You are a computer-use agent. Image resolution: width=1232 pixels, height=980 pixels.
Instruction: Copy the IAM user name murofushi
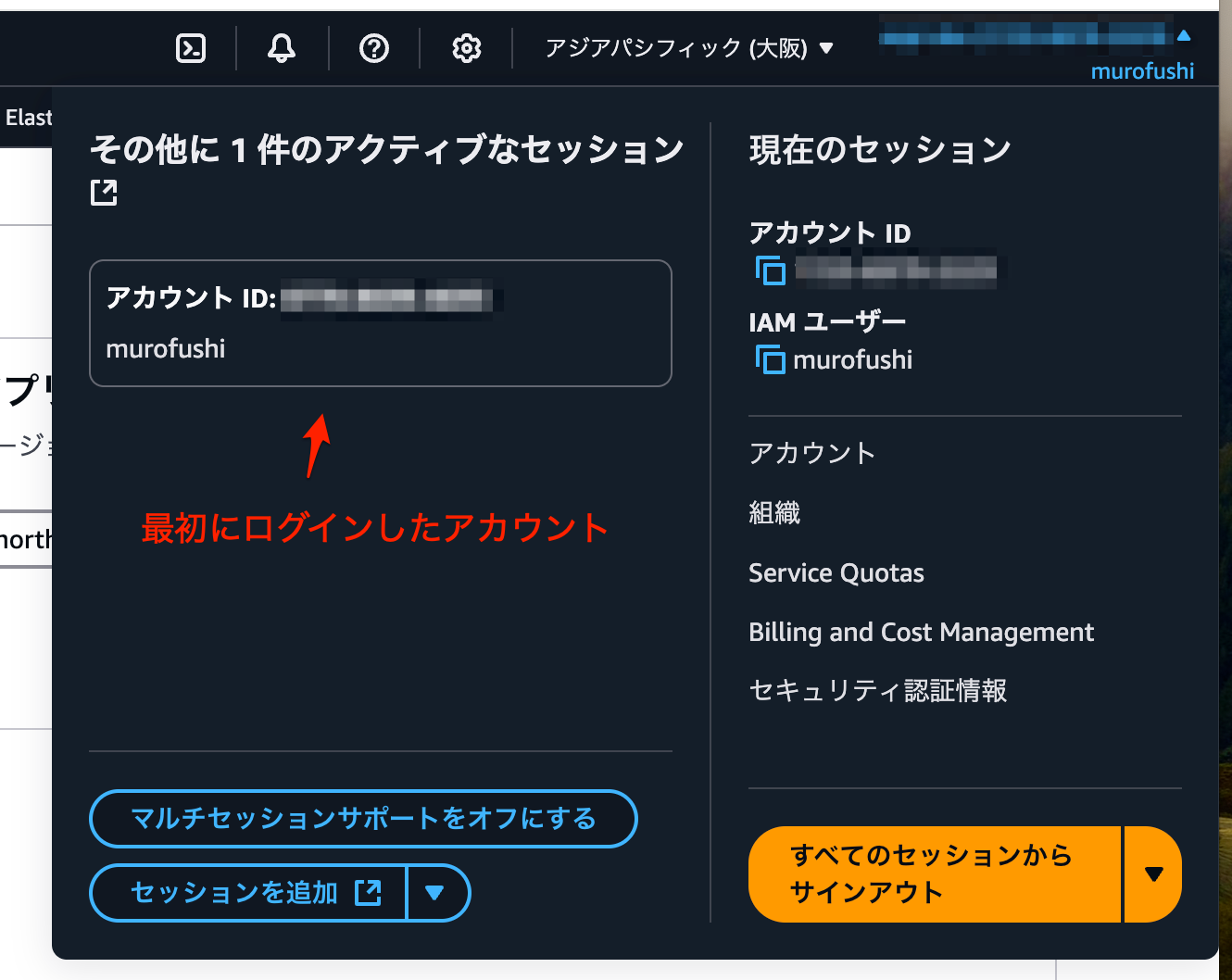771,358
